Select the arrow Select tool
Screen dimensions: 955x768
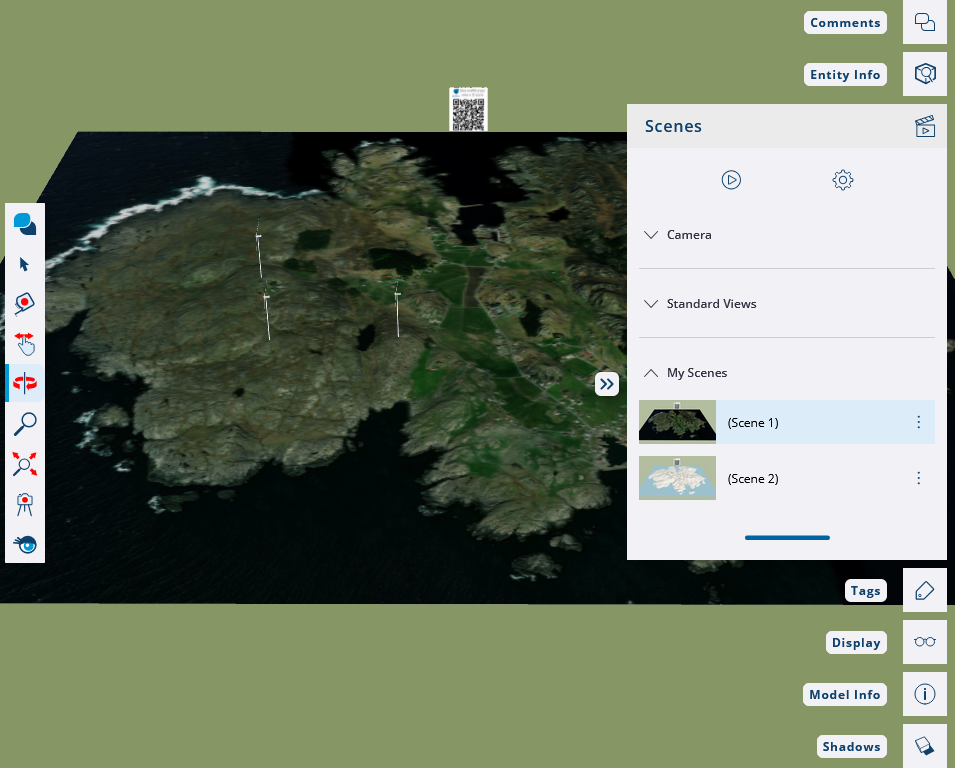pyautogui.click(x=25, y=264)
